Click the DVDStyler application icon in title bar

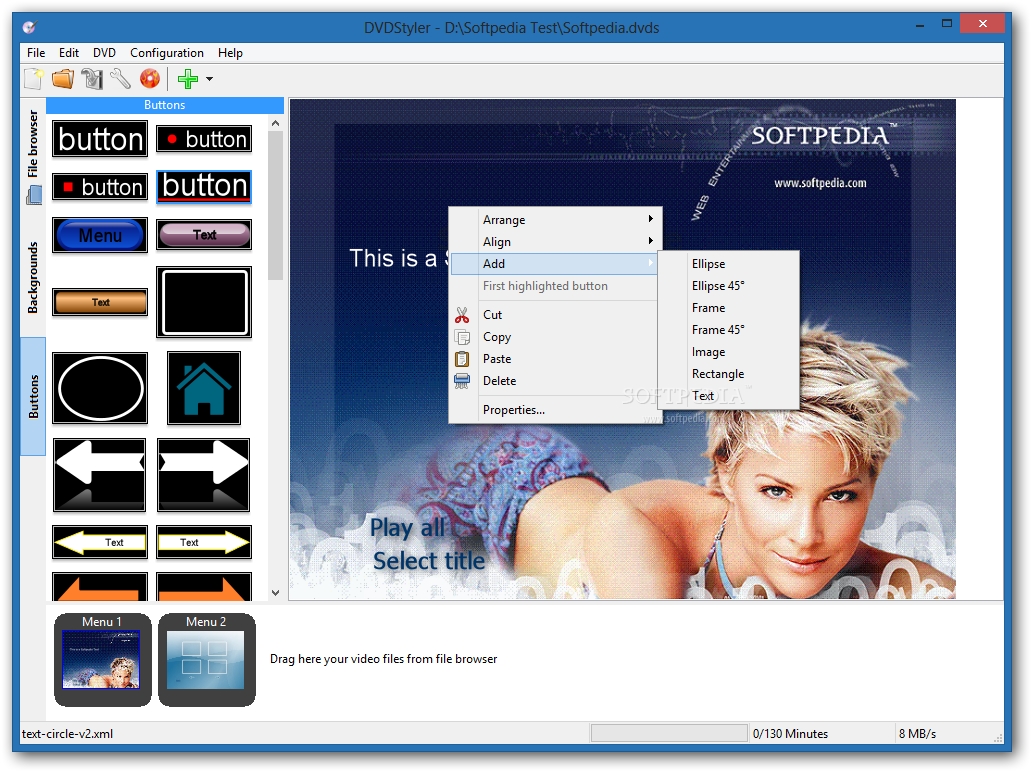pos(30,27)
